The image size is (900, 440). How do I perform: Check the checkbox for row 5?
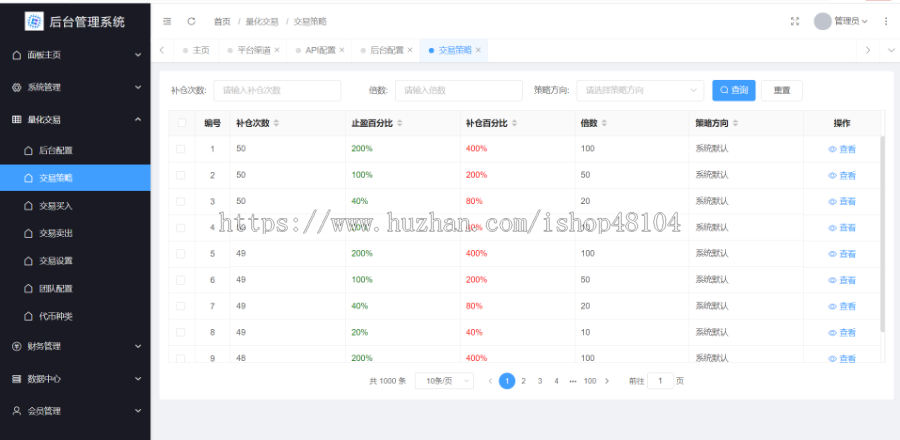[x=181, y=254]
